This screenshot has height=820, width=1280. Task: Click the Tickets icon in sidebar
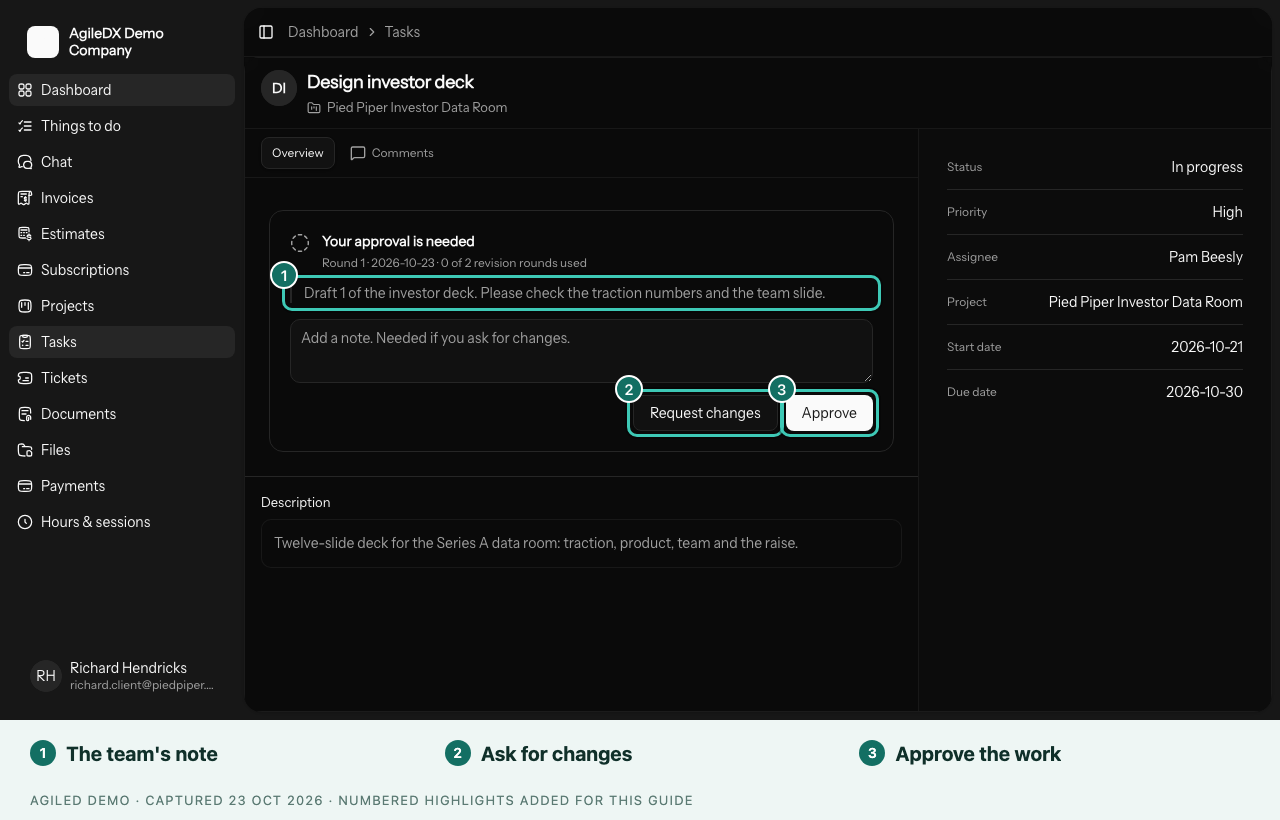coord(25,378)
